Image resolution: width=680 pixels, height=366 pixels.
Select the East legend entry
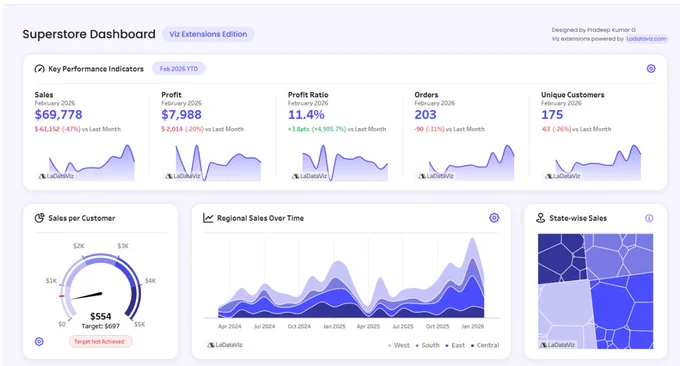(455, 345)
